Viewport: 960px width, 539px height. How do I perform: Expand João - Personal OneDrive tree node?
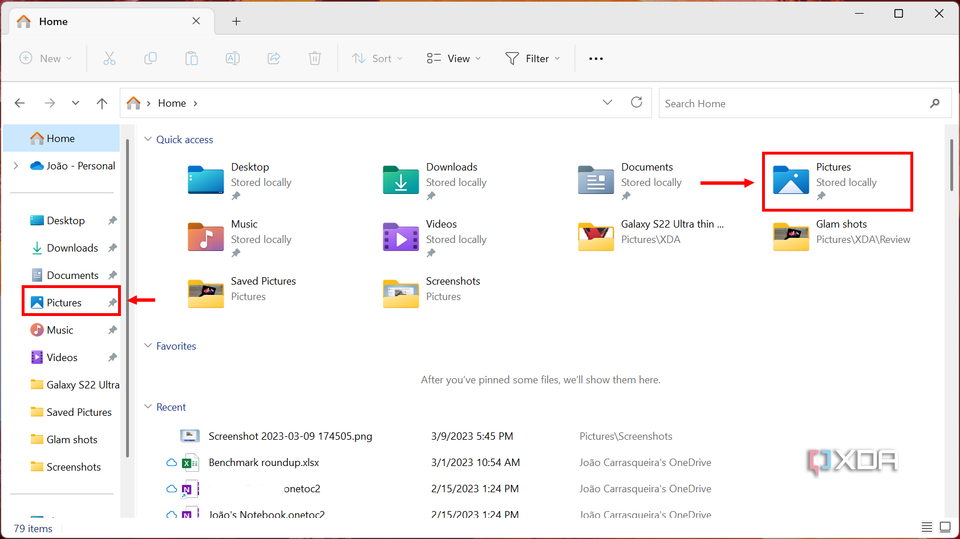(16, 165)
